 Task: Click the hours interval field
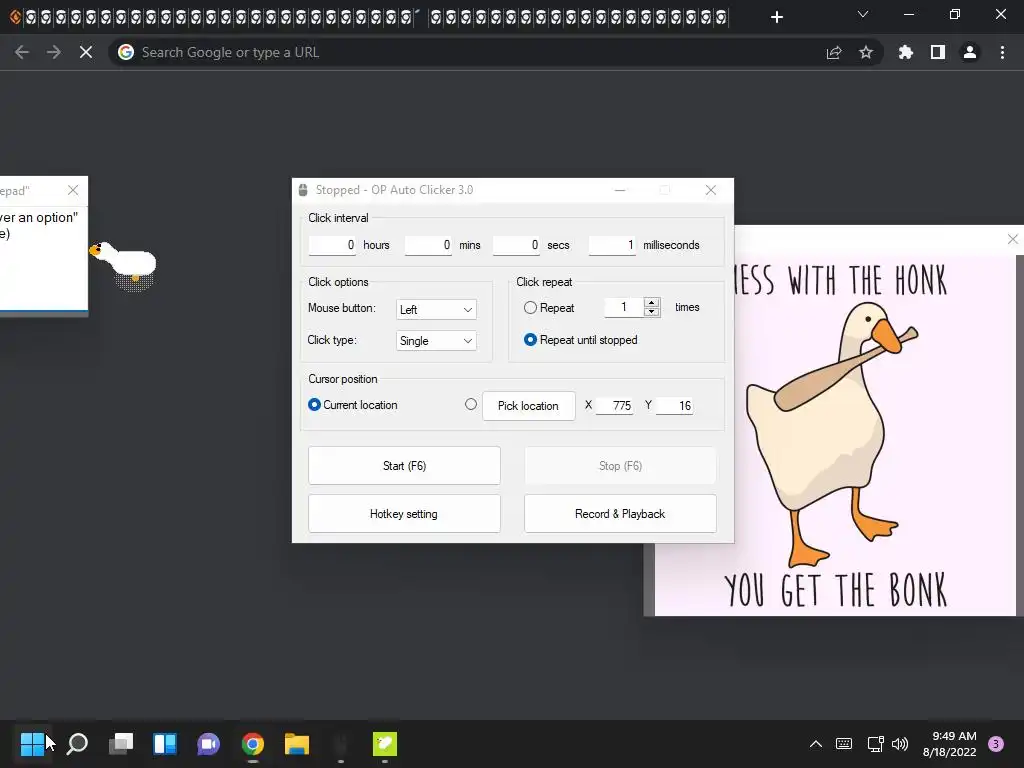332,245
